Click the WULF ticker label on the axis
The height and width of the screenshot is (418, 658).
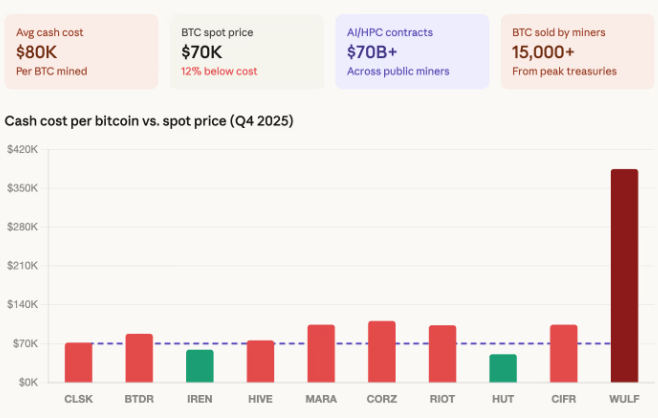pos(624,399)
